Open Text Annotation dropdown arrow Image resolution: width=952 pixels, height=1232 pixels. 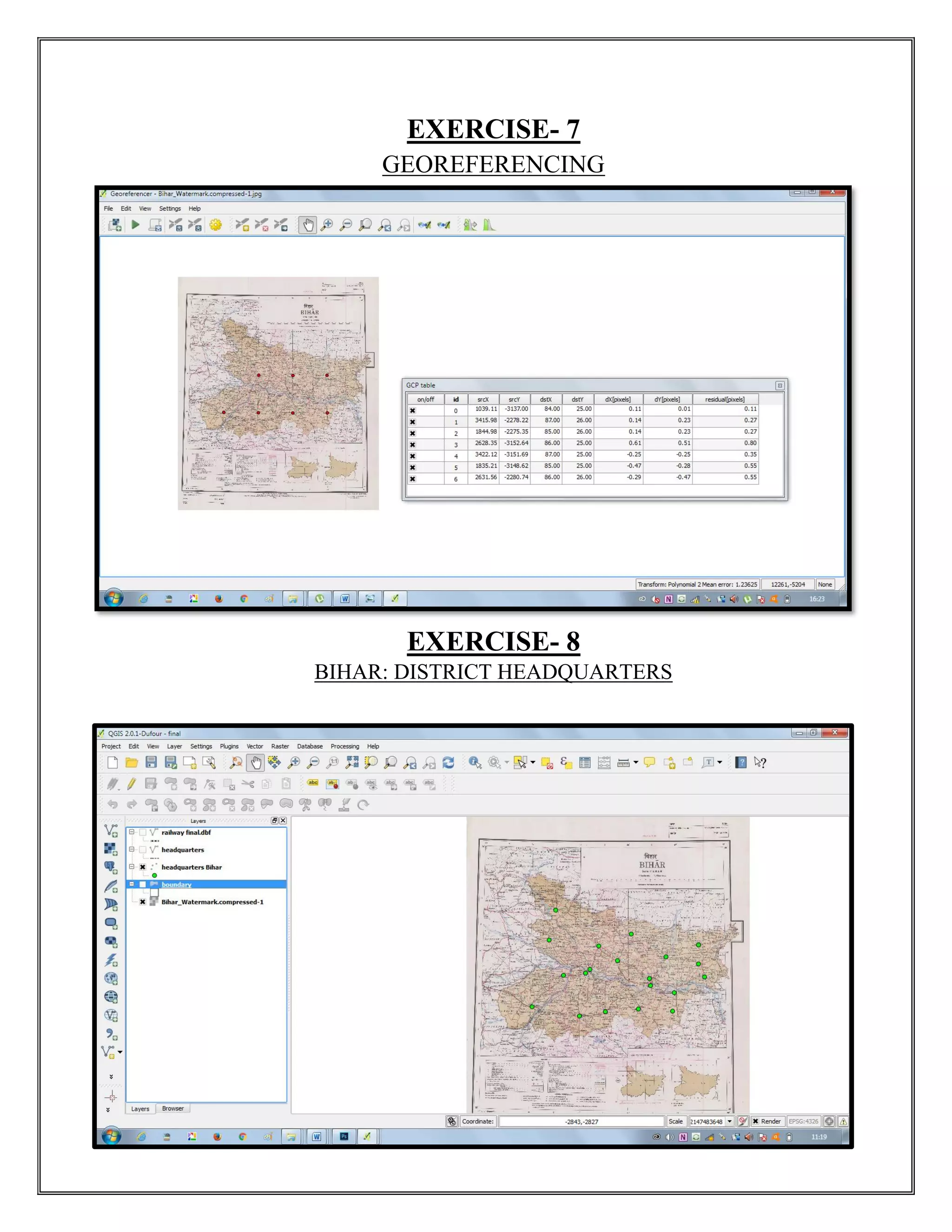coord(719,762)
